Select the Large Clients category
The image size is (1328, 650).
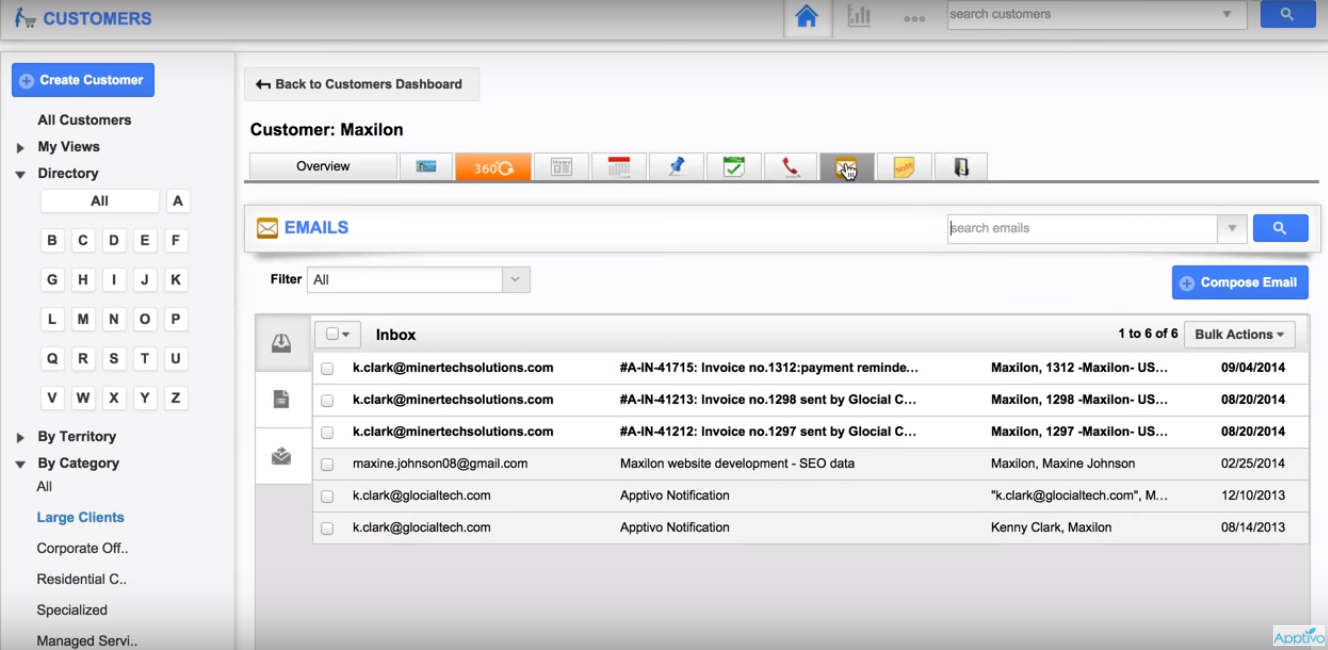point(80,517)
